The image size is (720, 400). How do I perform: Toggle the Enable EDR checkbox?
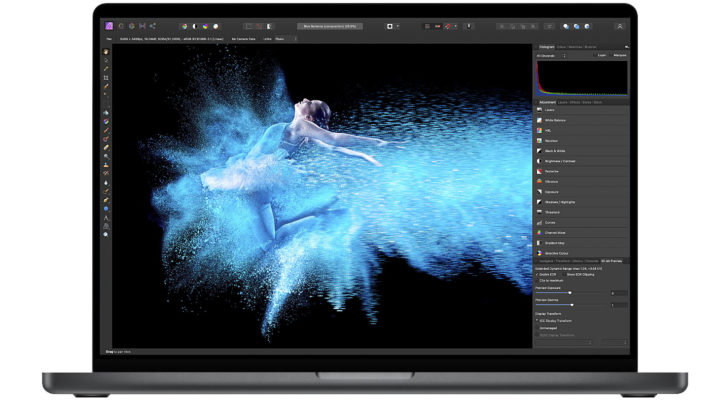tap(537, 274)
